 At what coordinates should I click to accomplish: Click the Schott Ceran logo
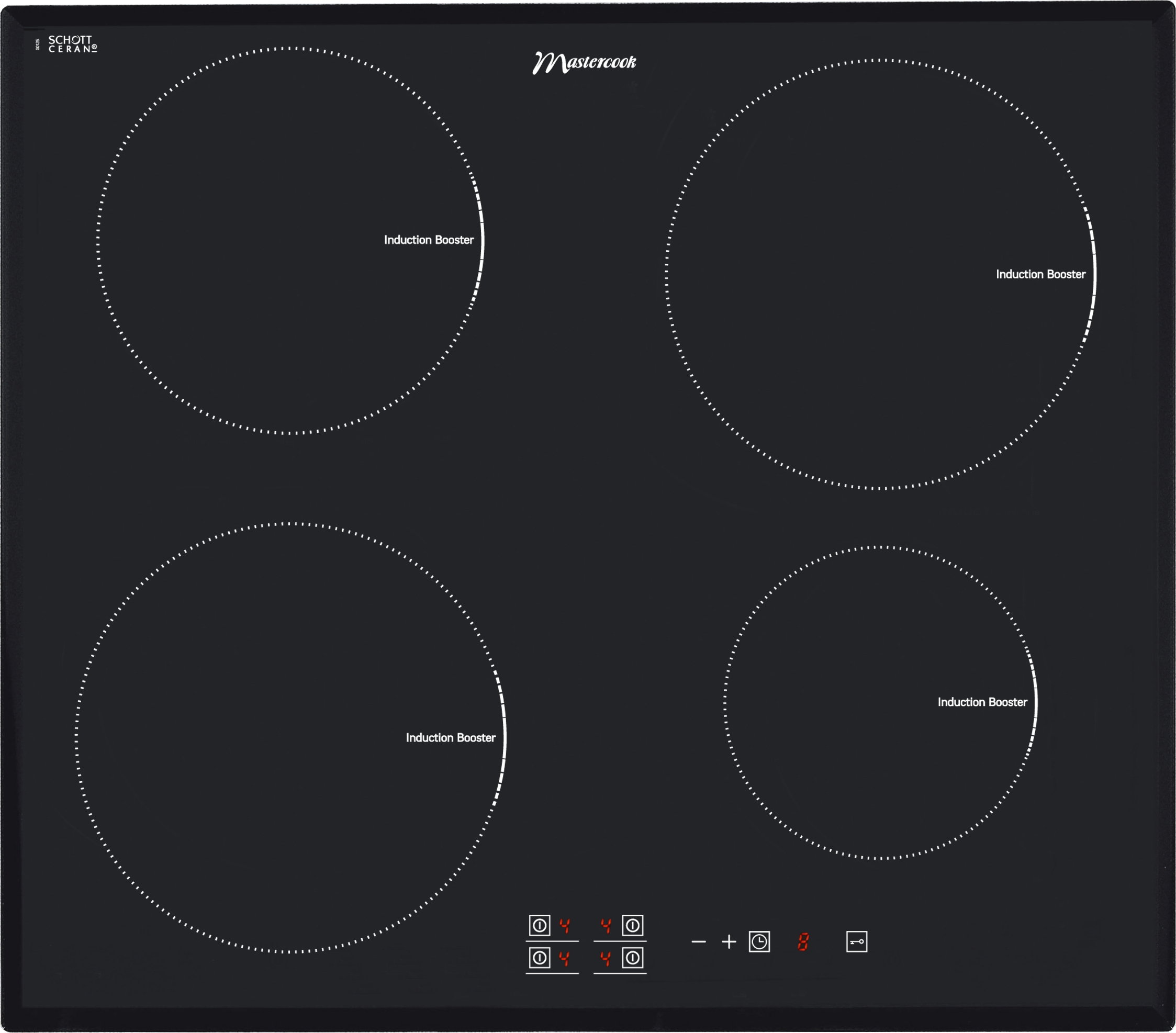(x=72, y=44)
